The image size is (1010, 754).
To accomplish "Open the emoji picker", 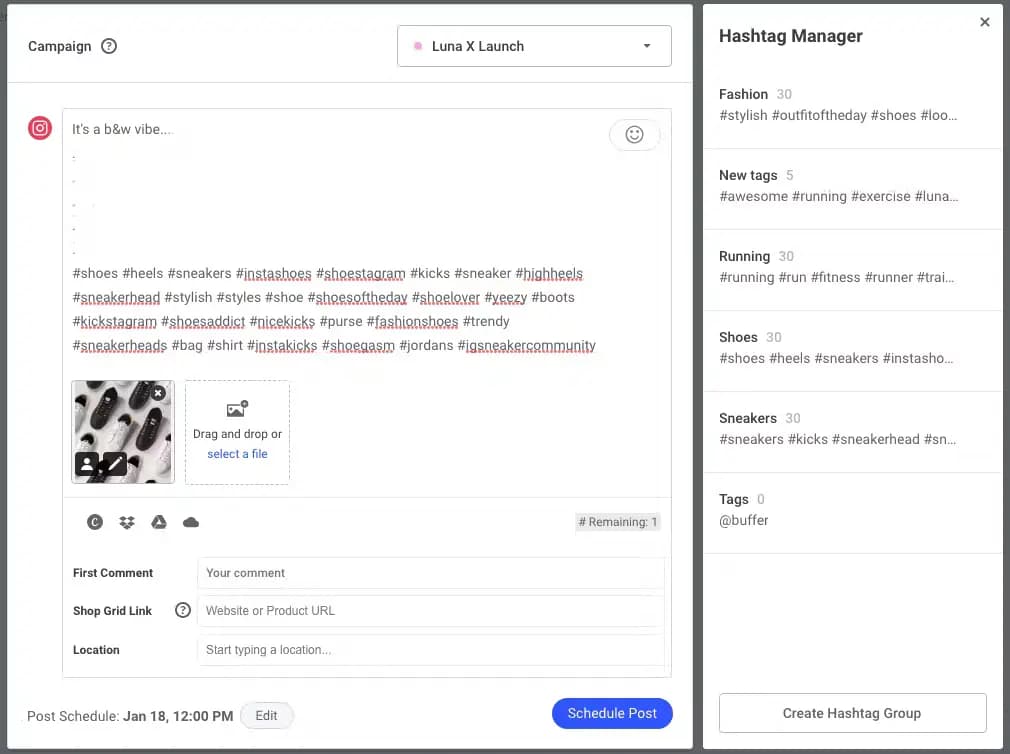I will (635, 134).
